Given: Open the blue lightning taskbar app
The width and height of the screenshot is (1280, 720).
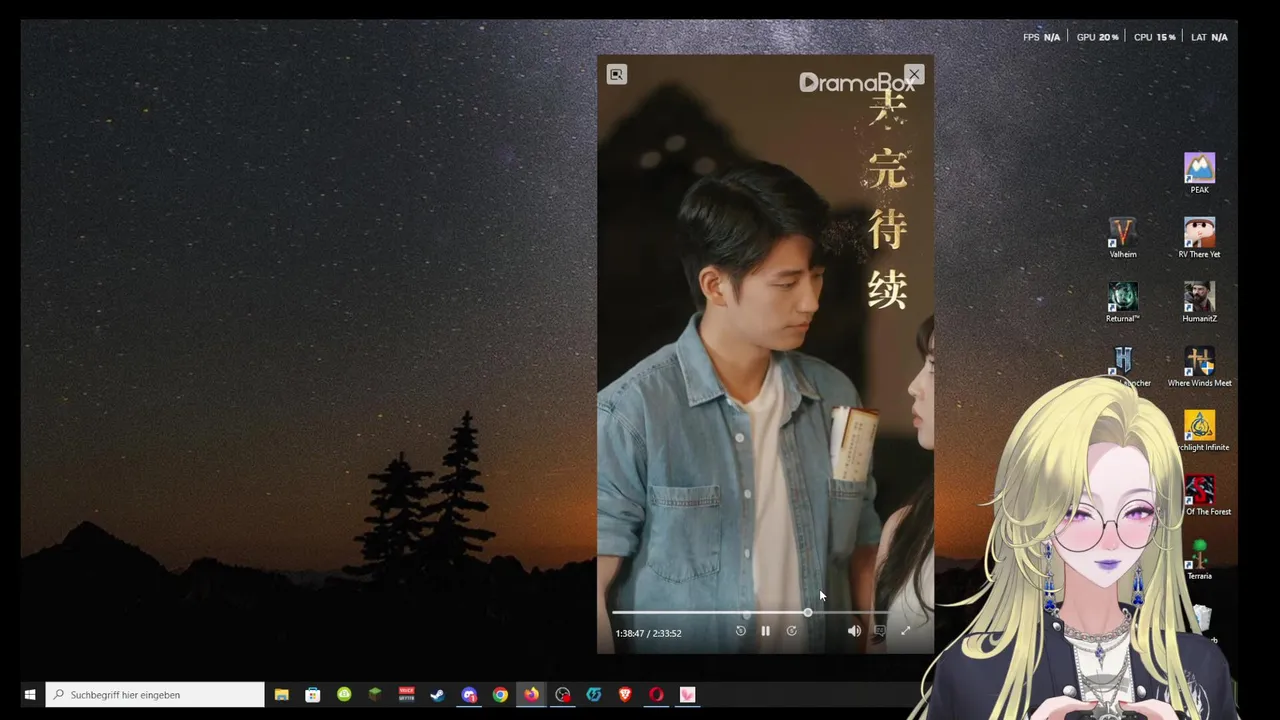Looking at the screenshot, I should pyautogui.click(x=594, y=694).
